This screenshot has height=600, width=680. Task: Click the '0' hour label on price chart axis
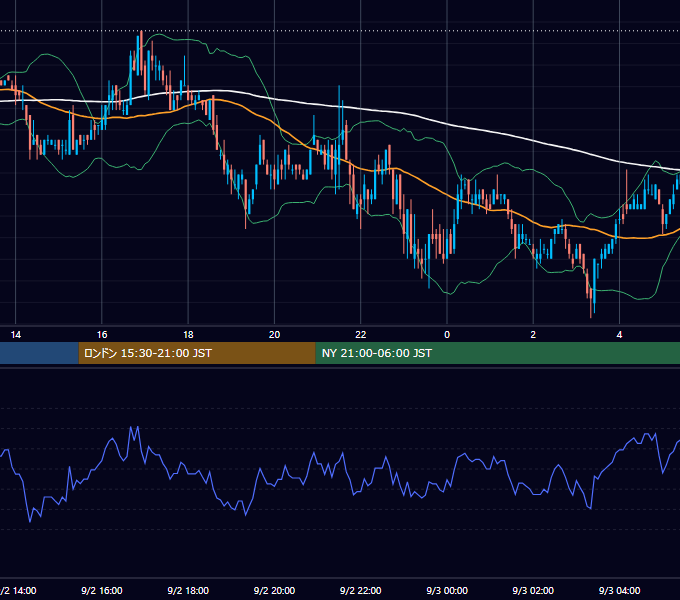[x=447, y=335]
